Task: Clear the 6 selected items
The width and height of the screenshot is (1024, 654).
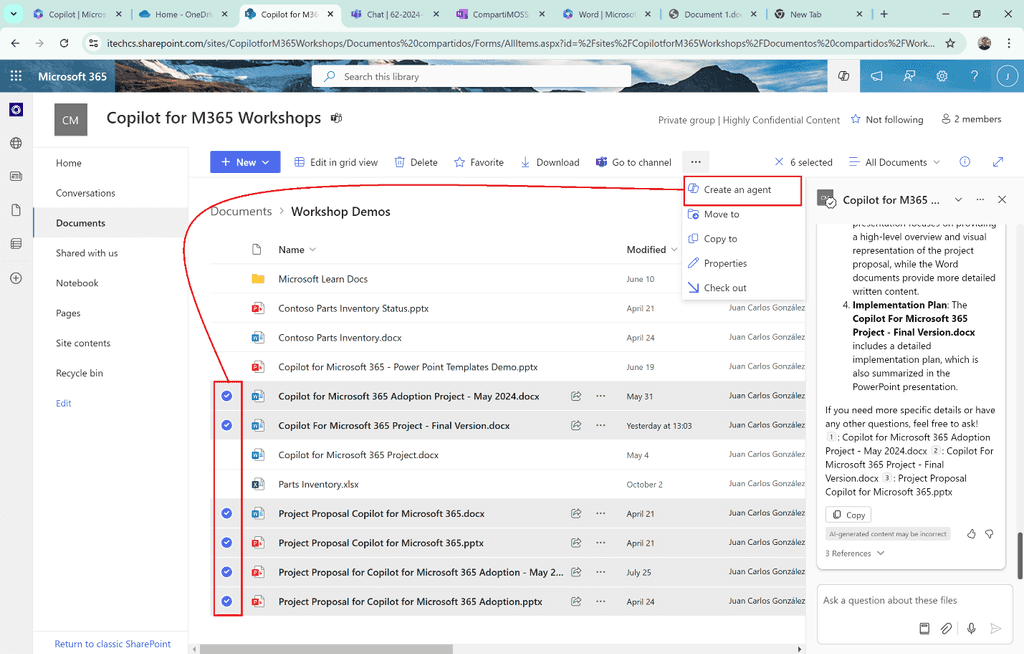Action: pyautogui.click(x=778, y=162)
